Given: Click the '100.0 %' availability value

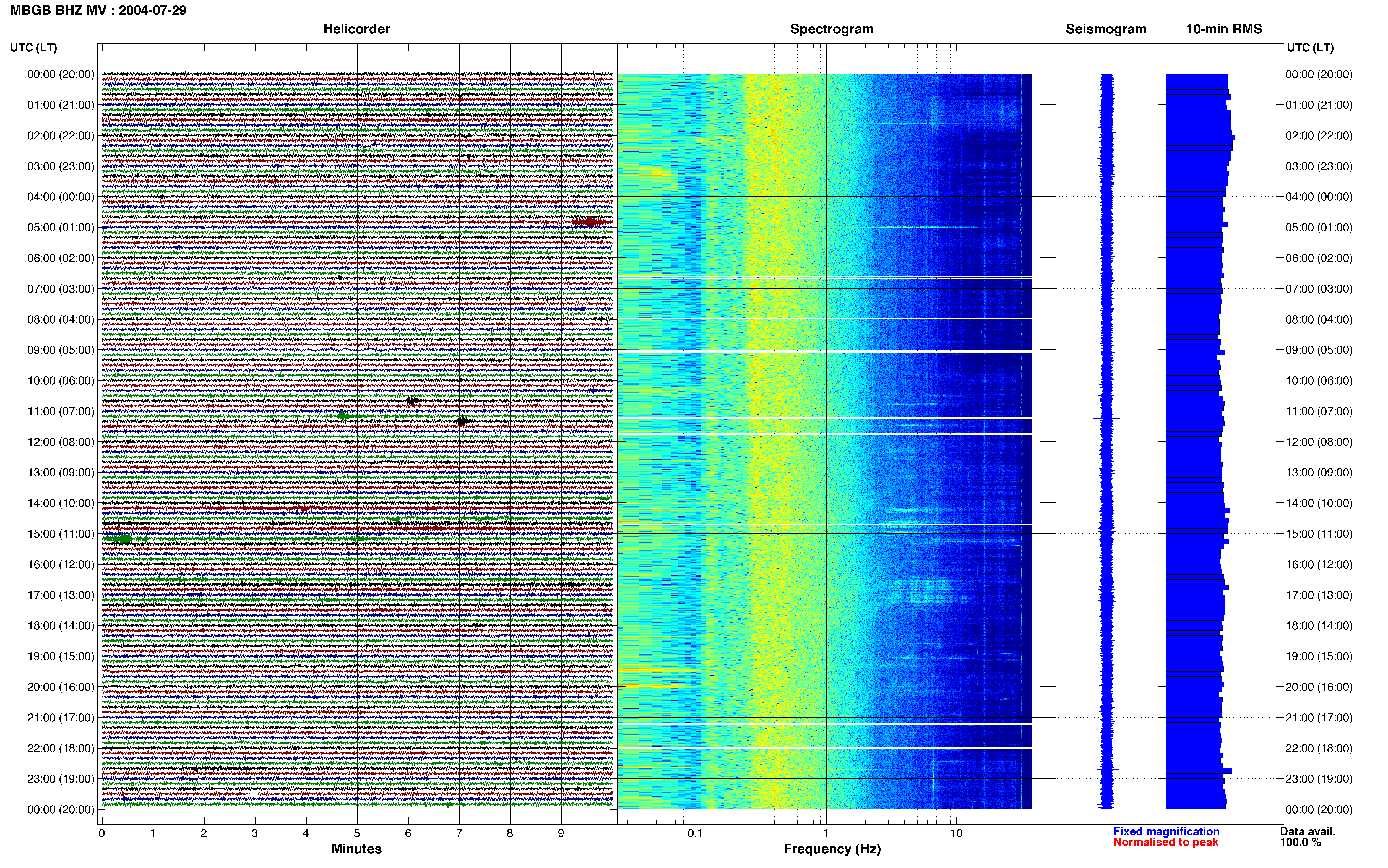Looking at the screenshot, I should tap(1300, 843).
